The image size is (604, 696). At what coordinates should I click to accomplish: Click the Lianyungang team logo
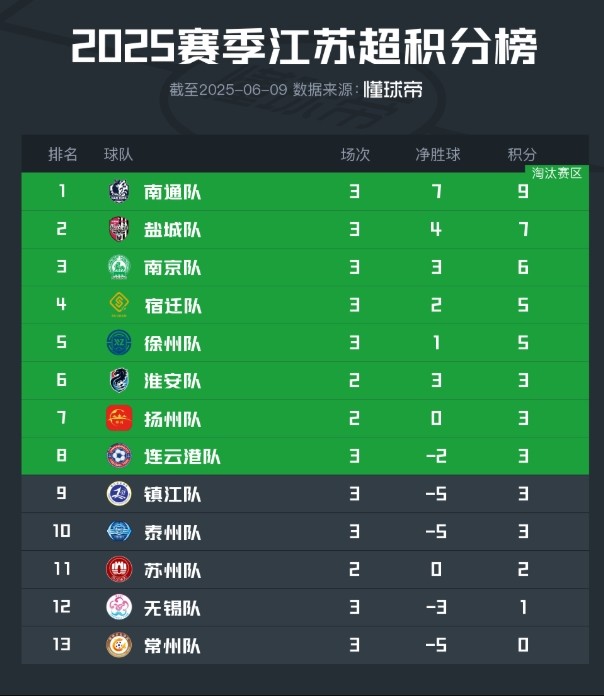pos(119,456)
